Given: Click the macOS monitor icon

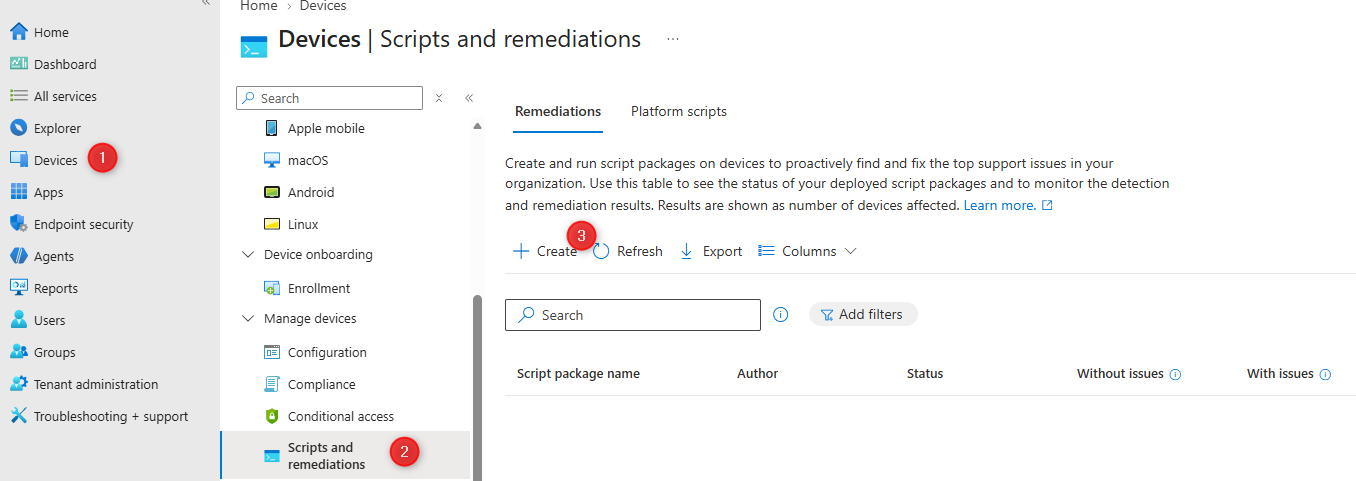Looking at the screenshot, I should (x=271, y=160).
